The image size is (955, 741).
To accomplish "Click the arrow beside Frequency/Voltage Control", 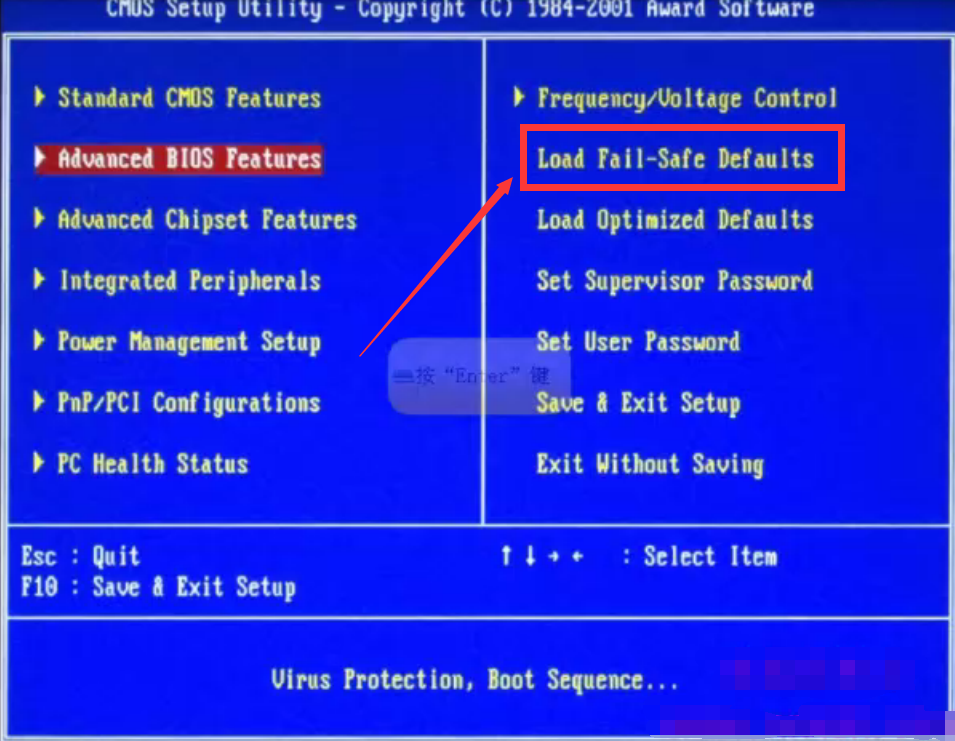I will click(519, 96).
